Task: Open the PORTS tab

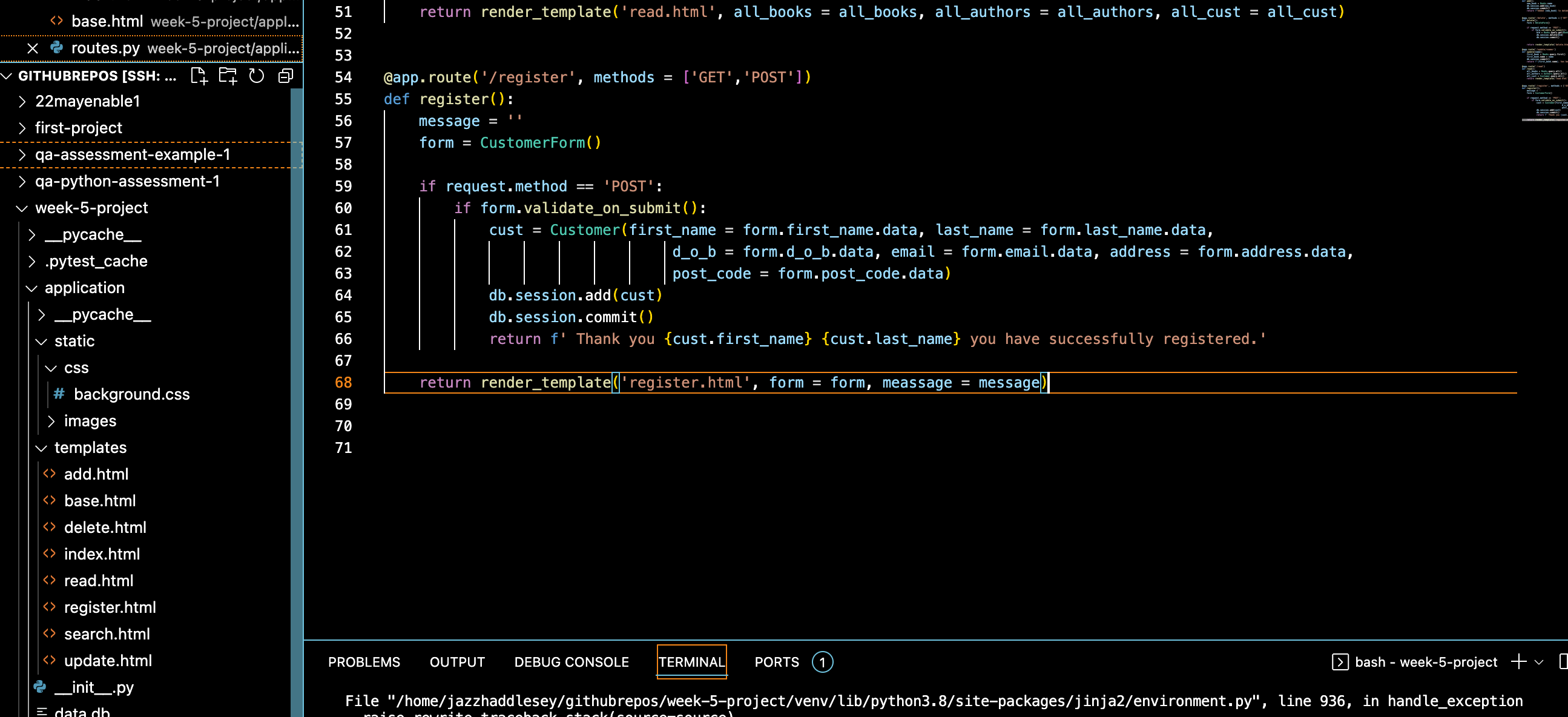Action: (x=777, y=662)
